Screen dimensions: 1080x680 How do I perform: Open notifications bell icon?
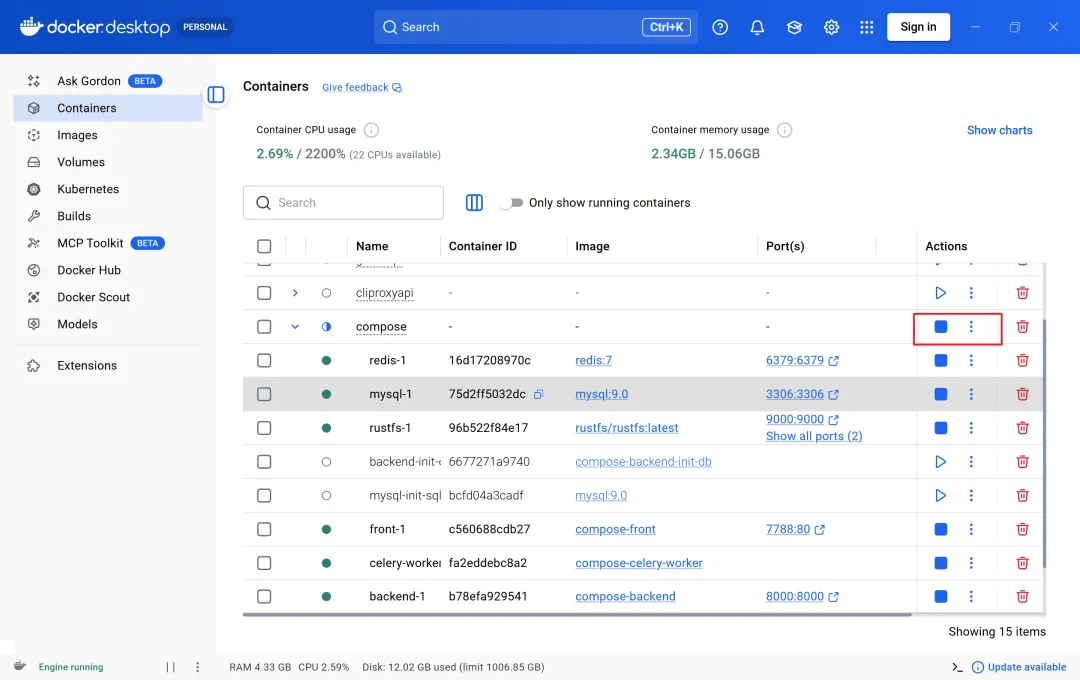(x=757, y=27)
